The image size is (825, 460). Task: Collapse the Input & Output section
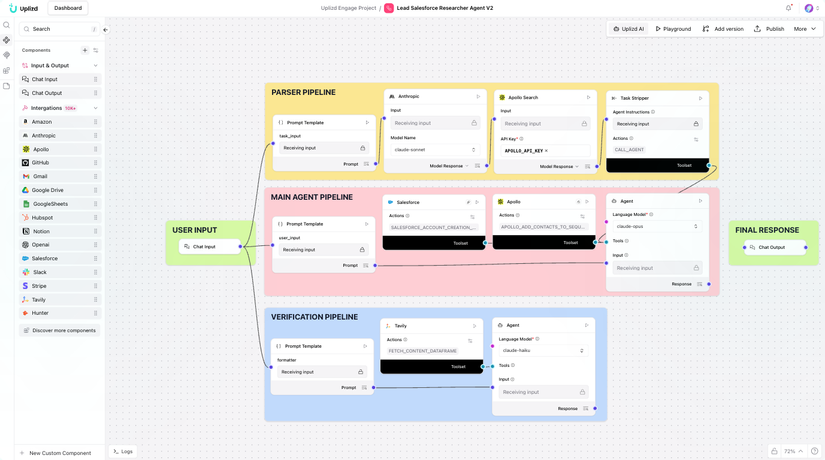[x=95, y=66]
